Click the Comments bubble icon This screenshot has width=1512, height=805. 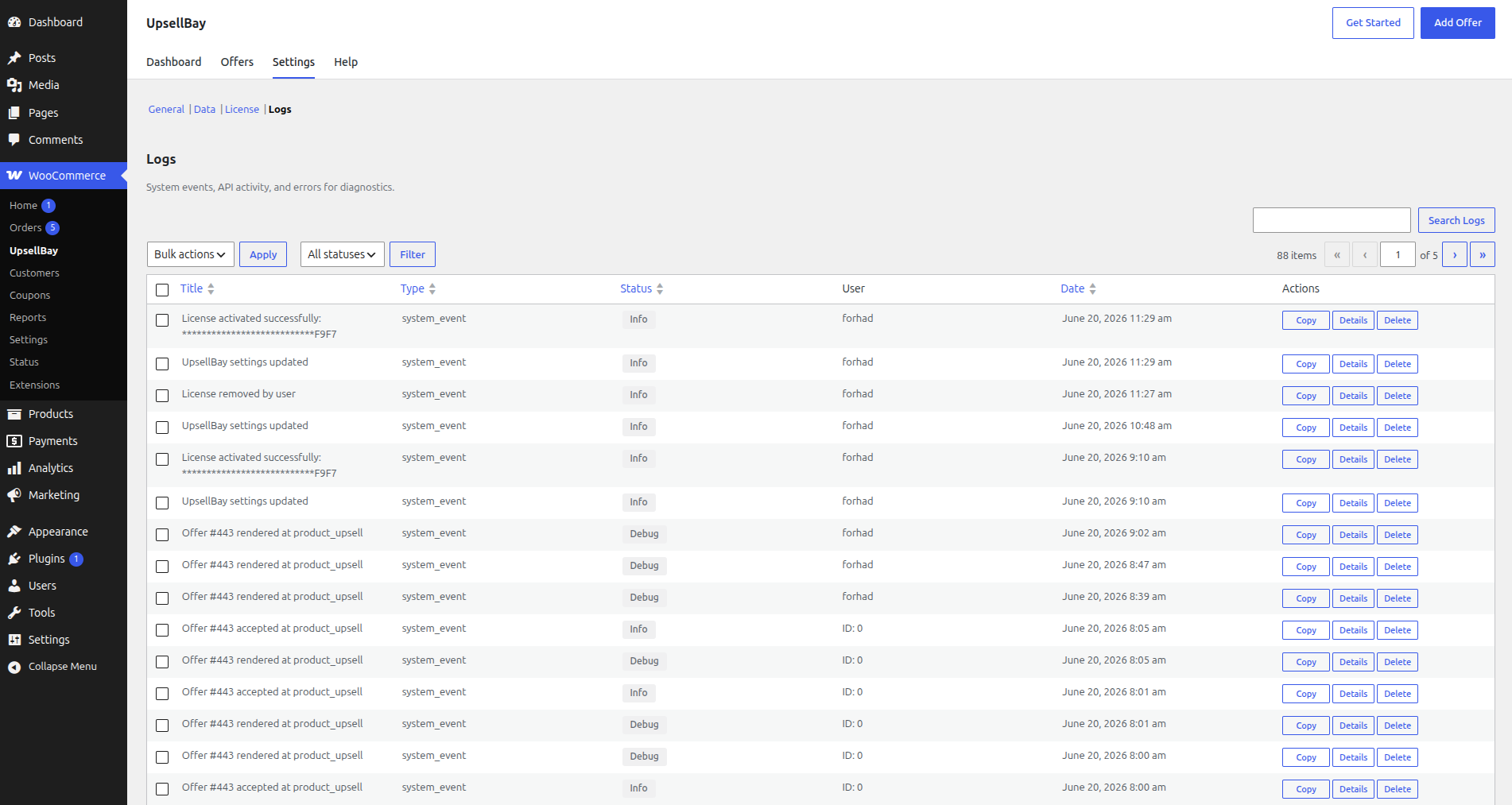click(x=14, y=140)
